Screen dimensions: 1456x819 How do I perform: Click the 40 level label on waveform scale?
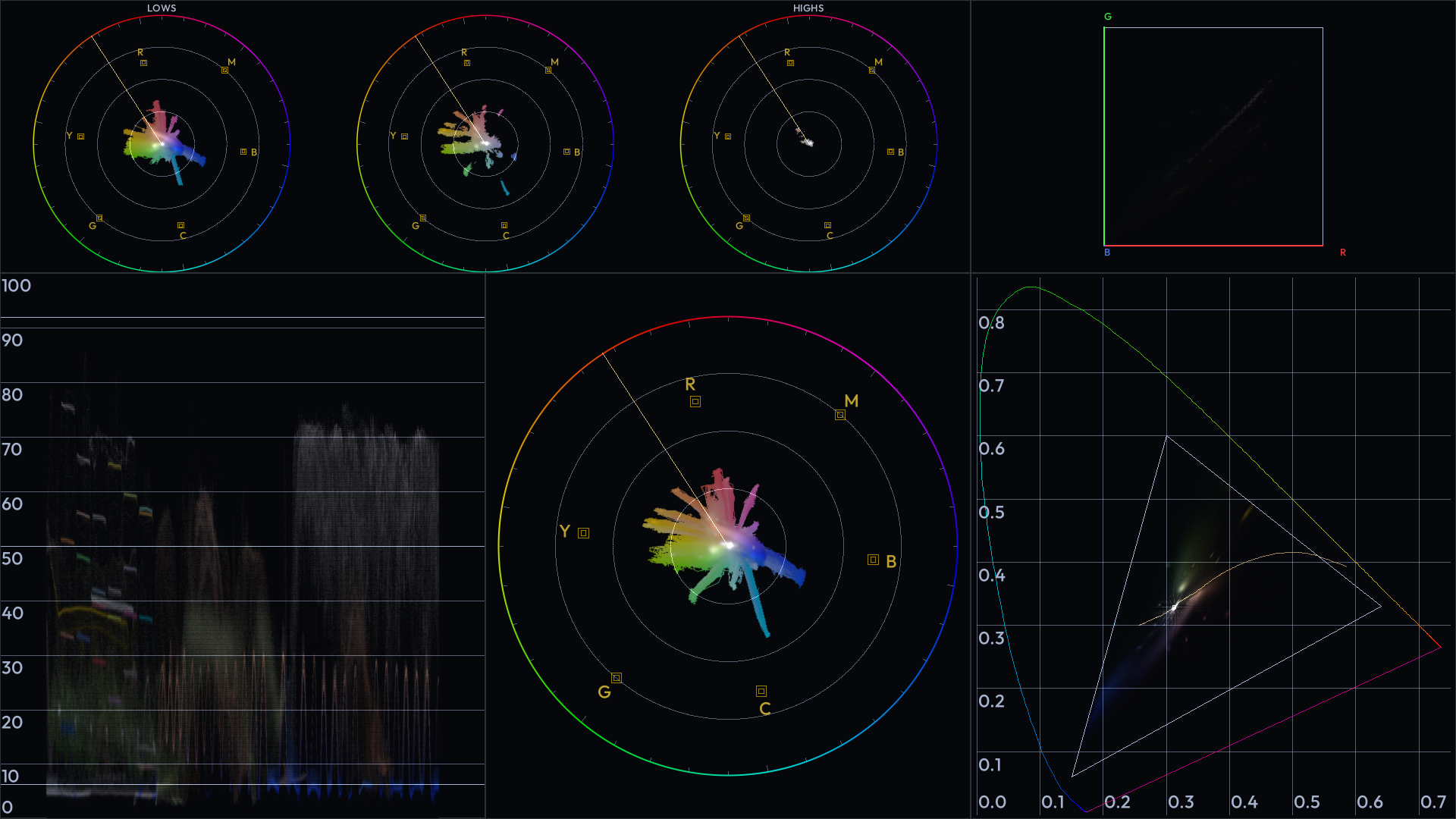tap(12, 613)
